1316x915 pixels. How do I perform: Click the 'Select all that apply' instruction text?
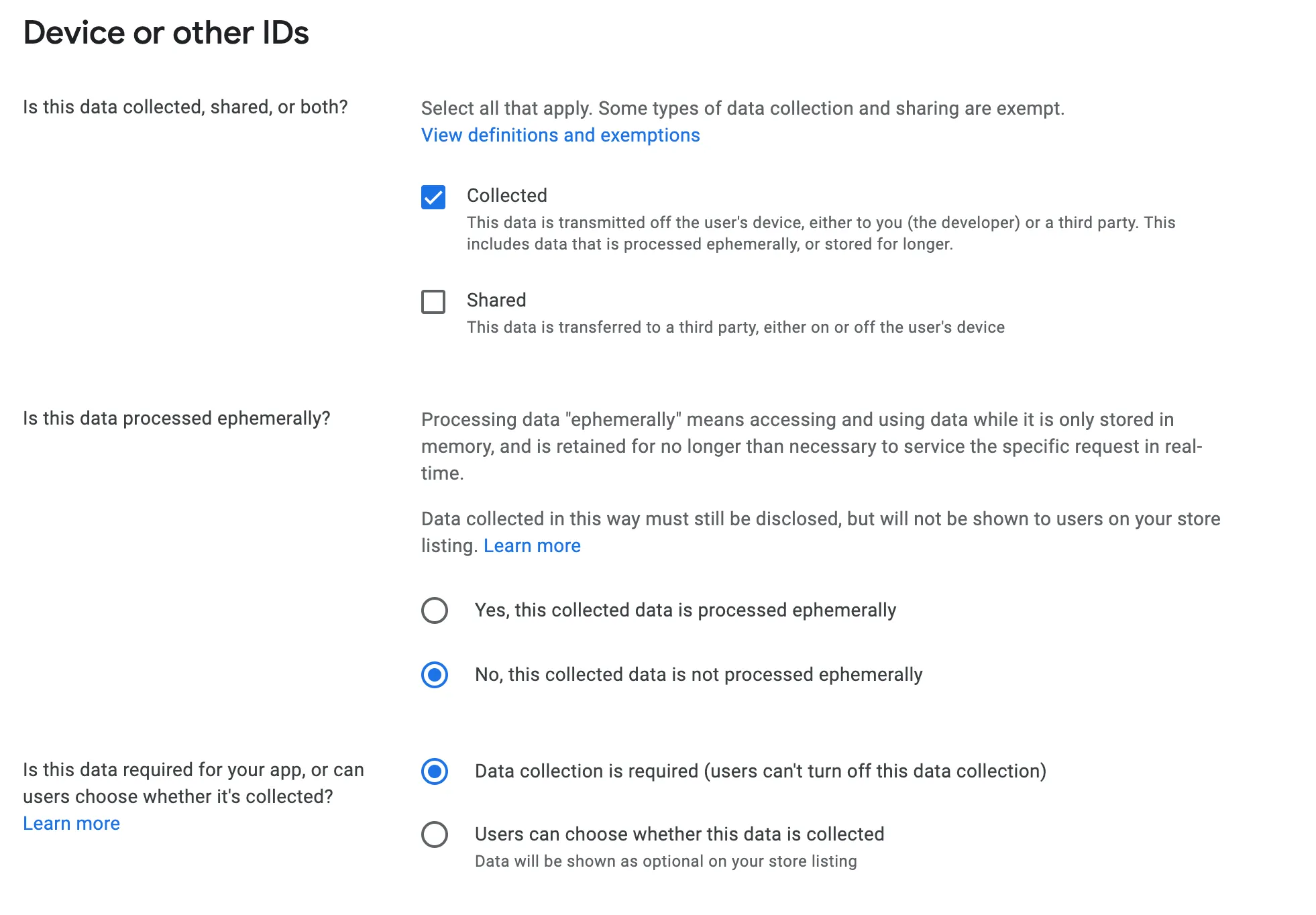coord(743,109)
